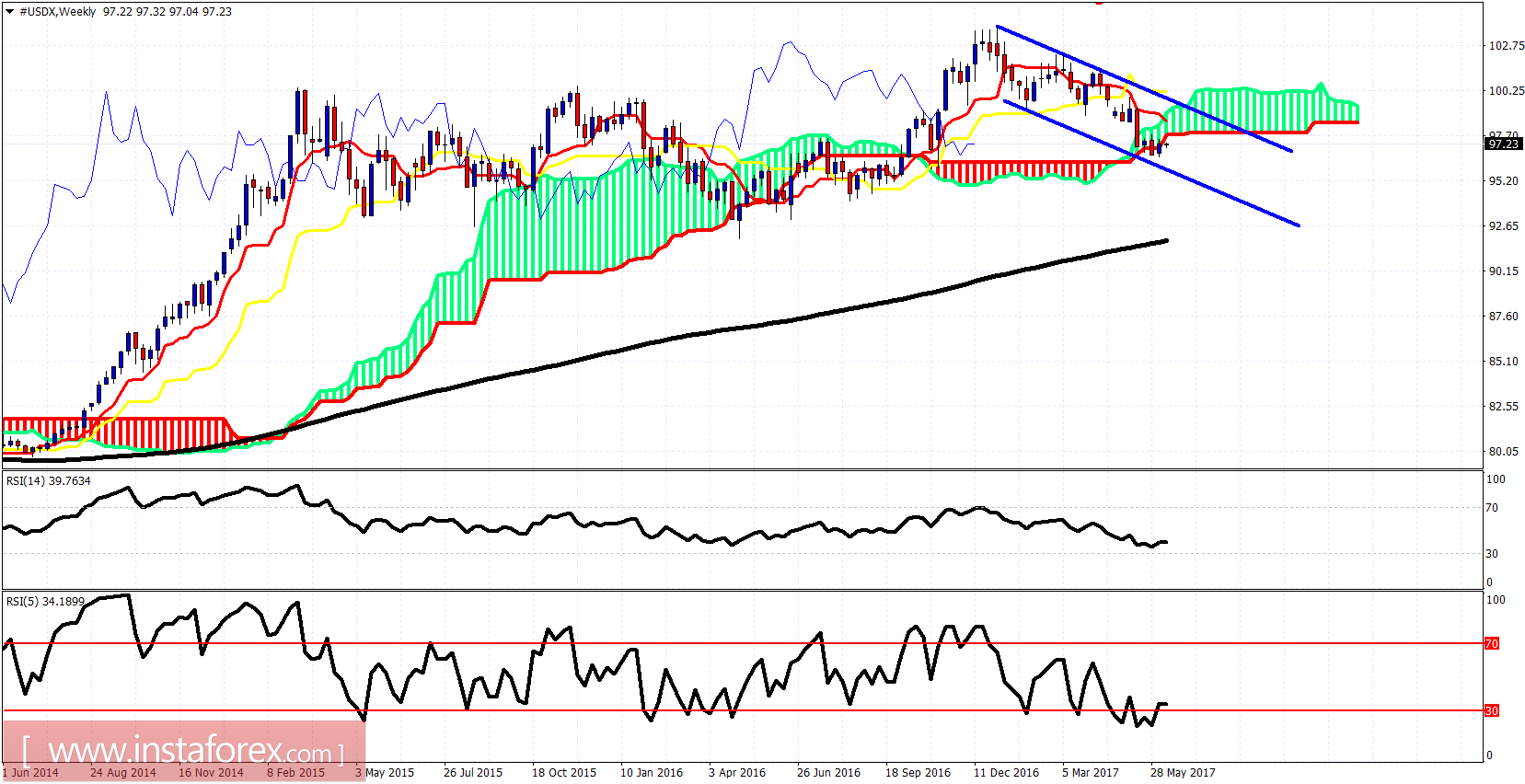Click the red 70 level label in RSI(5)

point(1492,644)
